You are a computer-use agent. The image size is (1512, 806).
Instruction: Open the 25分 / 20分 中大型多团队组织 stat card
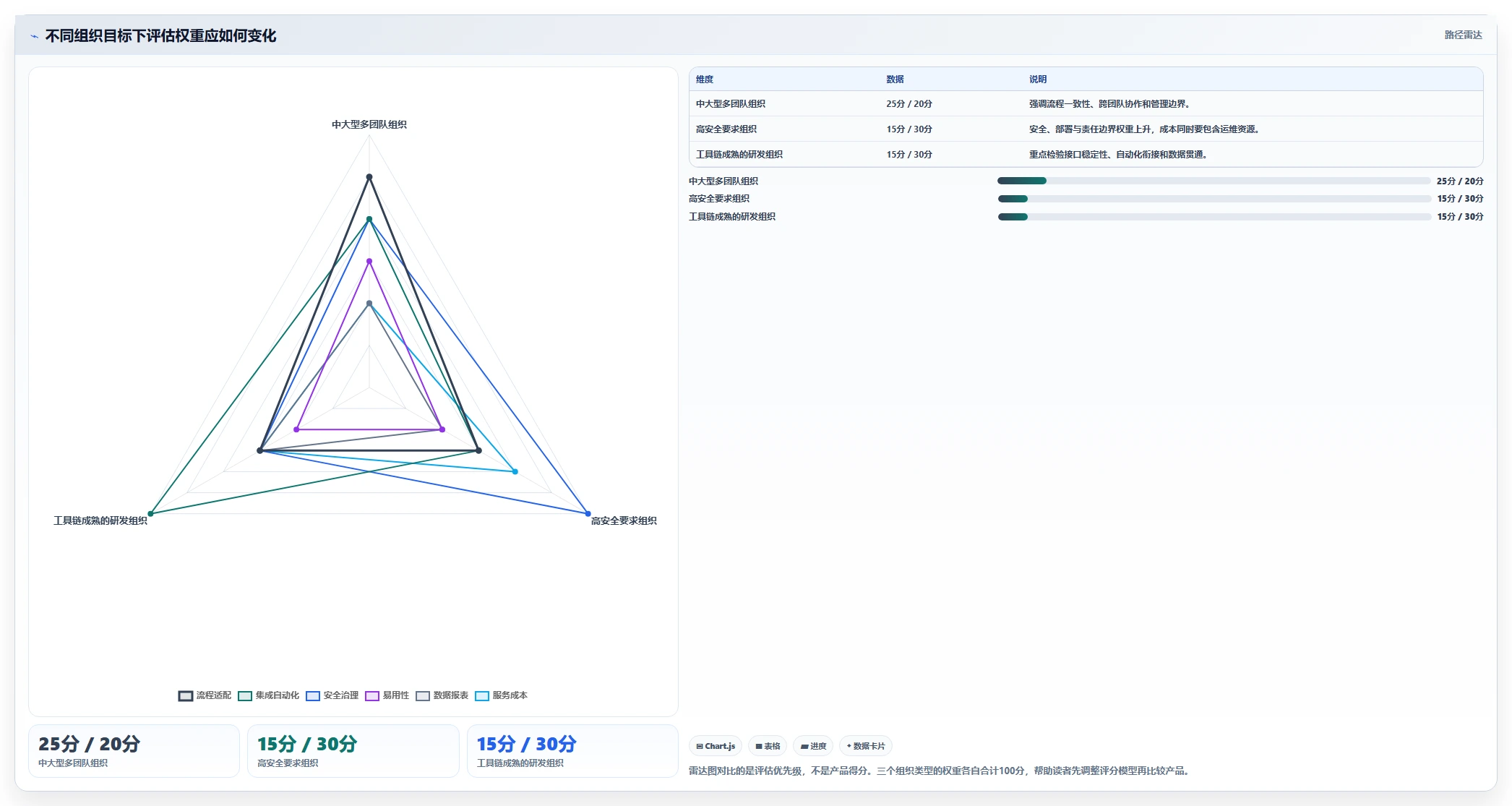pyautogui.click(x=134, y=751)
